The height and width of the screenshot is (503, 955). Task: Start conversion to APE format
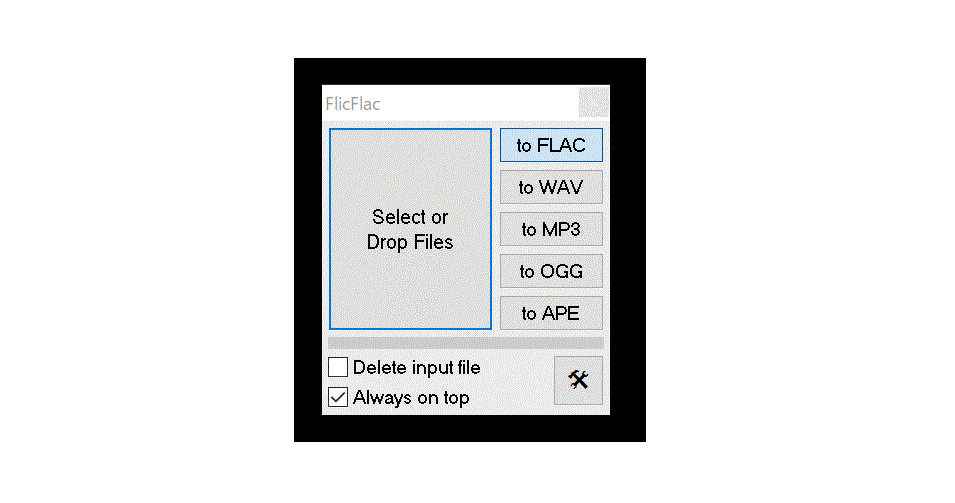click(551, 313)
